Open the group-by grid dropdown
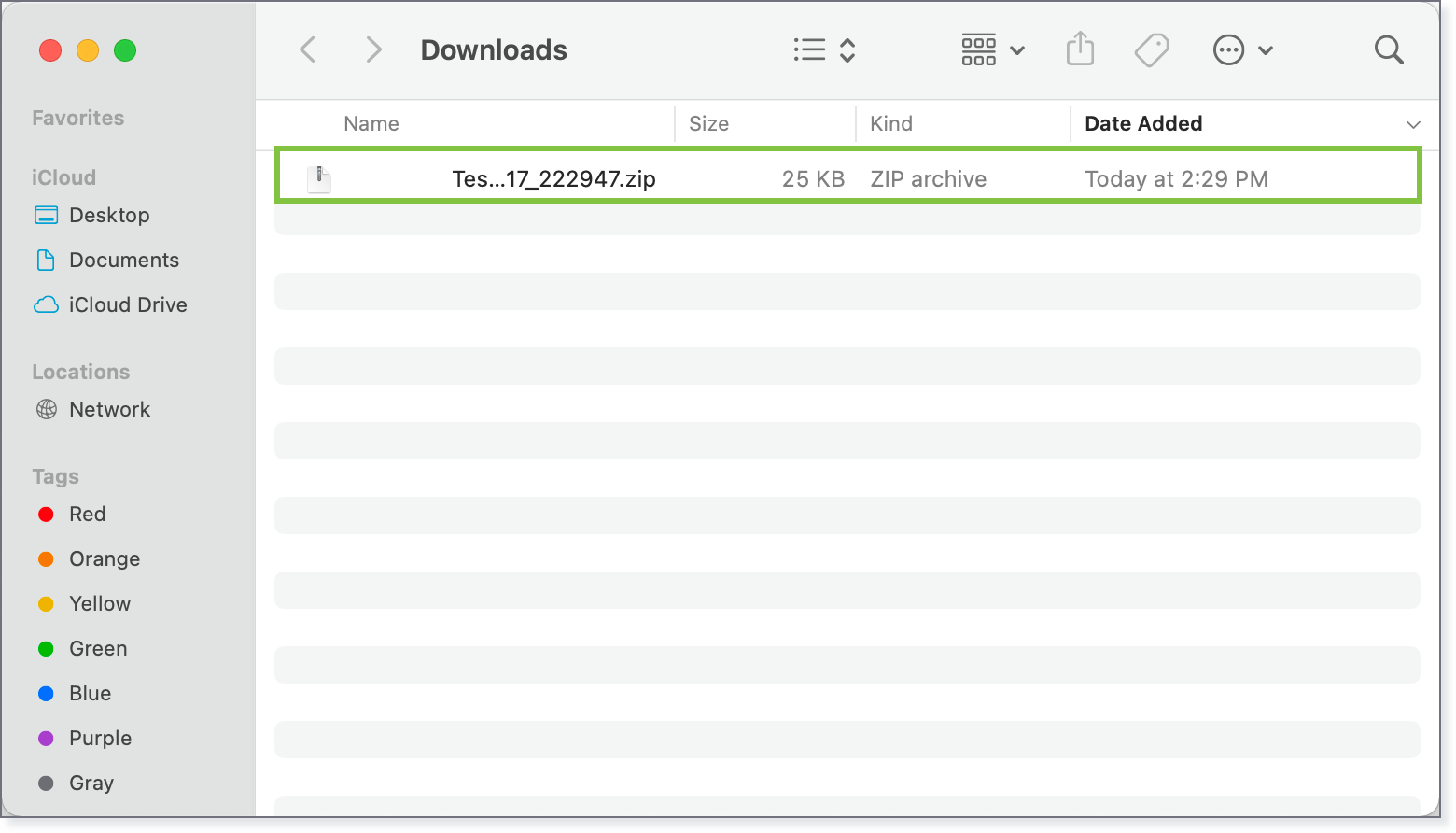This screenshot has height=833, width=1456. (993, 49)
